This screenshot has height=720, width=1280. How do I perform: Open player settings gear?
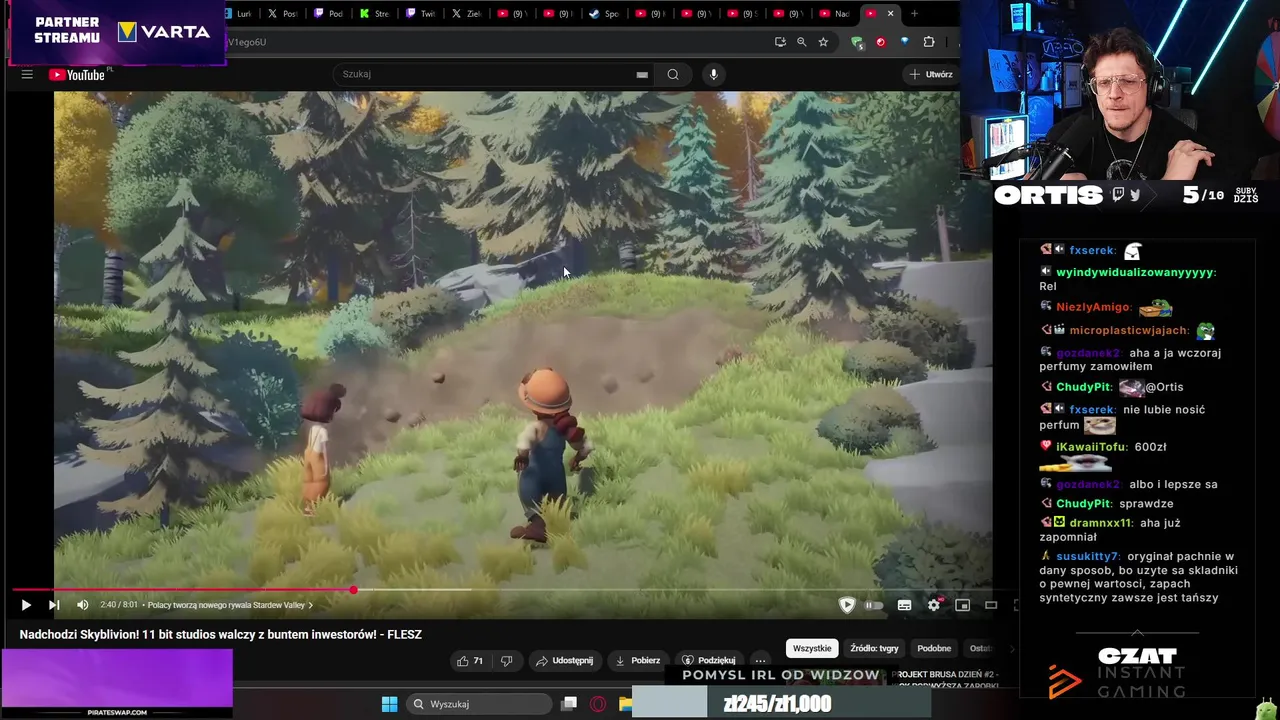click(934, 605)
